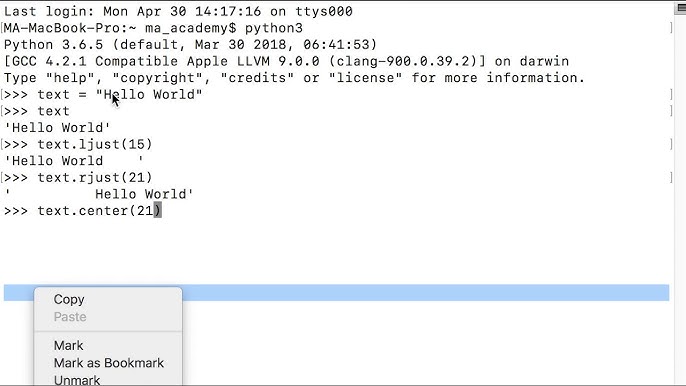Click the 'Hello World' output under text
This screenshot has width=686, height=386.
[57, 128]
